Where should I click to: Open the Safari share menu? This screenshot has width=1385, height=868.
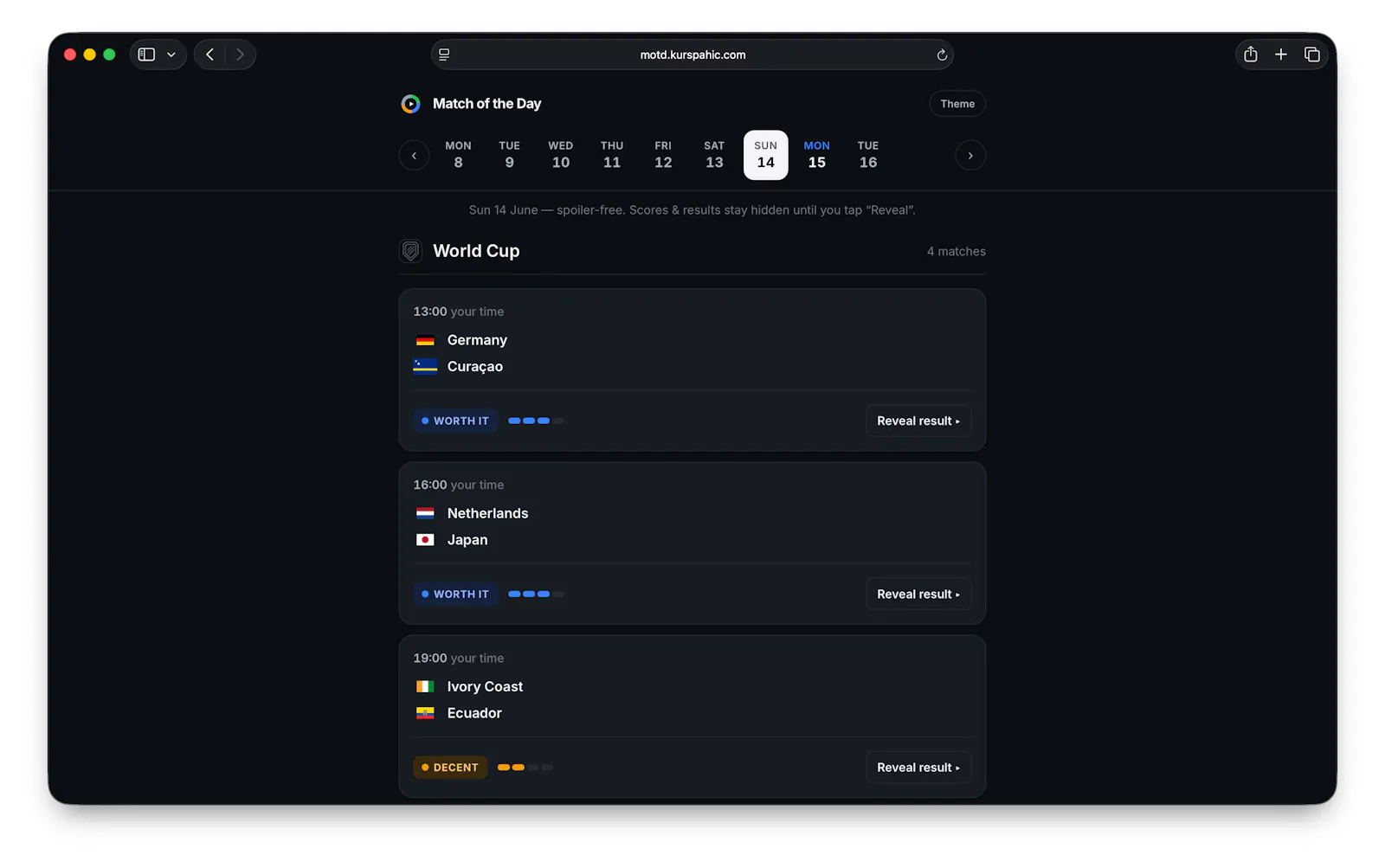pos(1251,55)
